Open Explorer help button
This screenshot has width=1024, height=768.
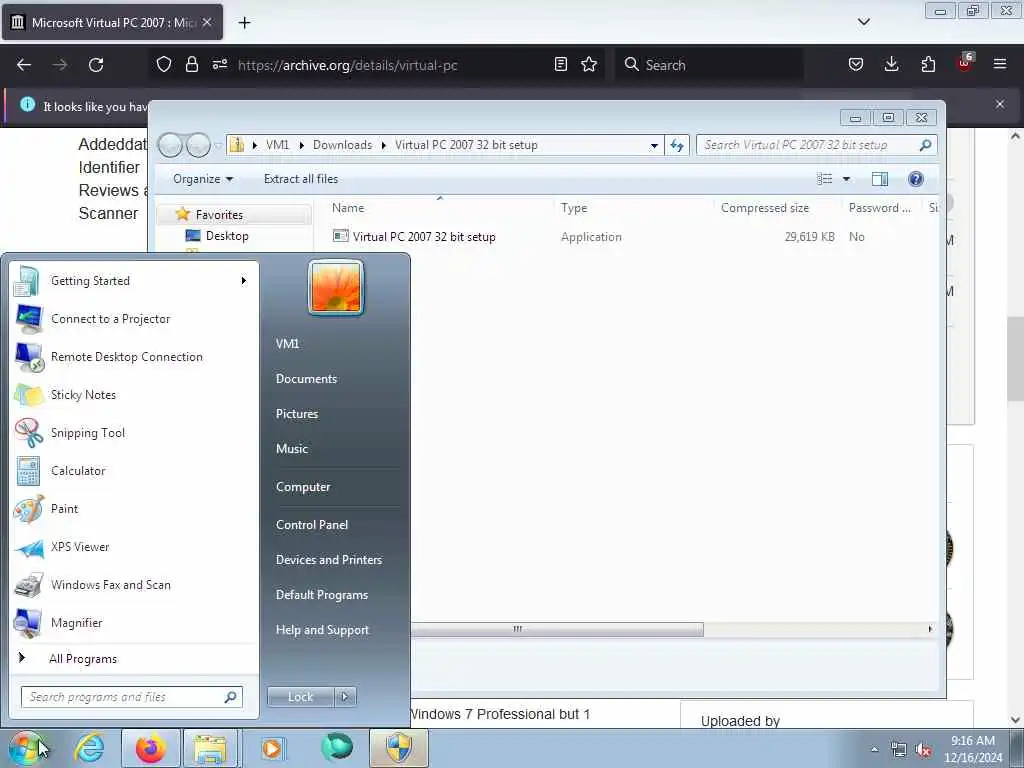pos(916,179)
